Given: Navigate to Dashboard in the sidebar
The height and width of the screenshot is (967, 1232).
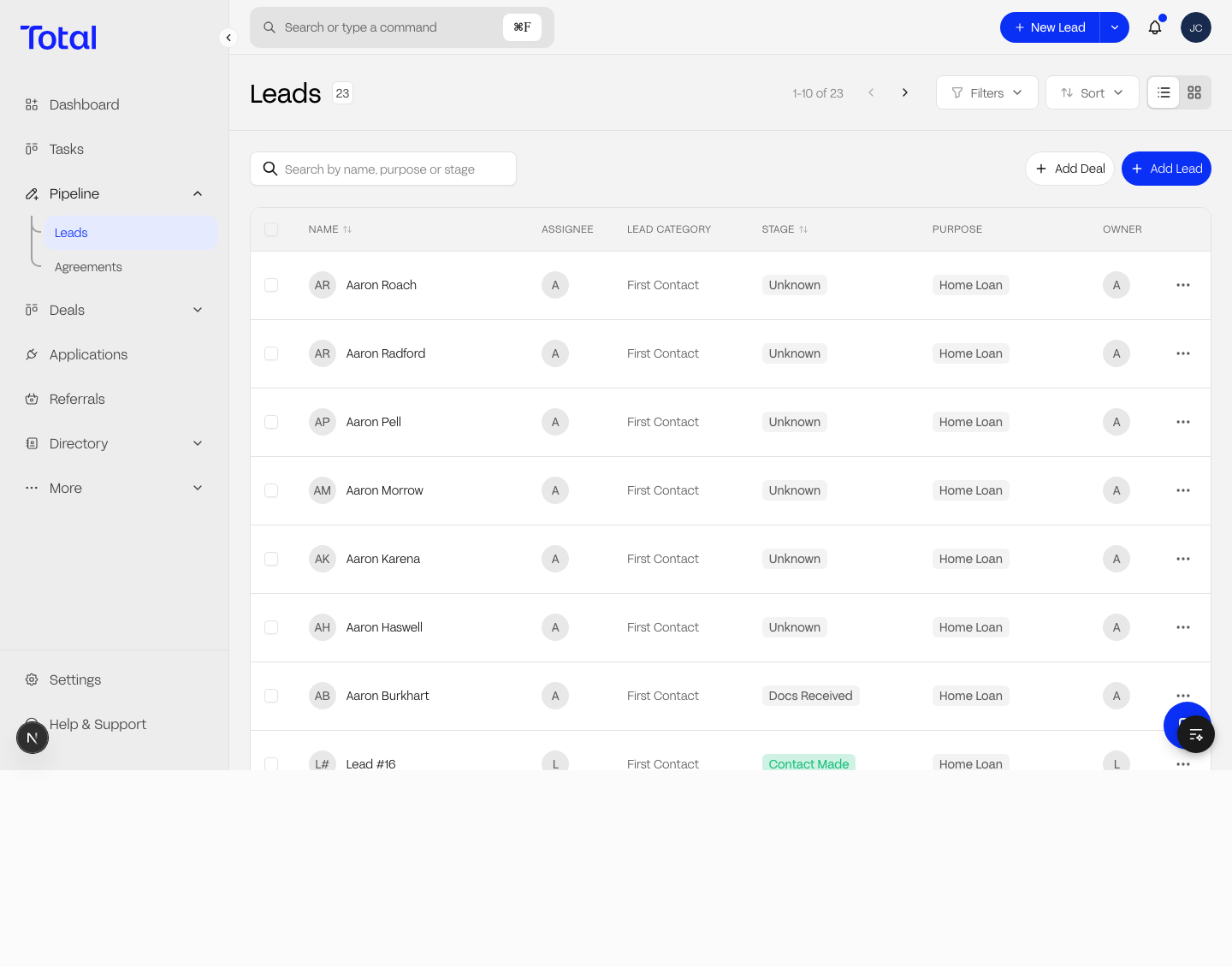Looking at the screenshot, I should (84, 104).
